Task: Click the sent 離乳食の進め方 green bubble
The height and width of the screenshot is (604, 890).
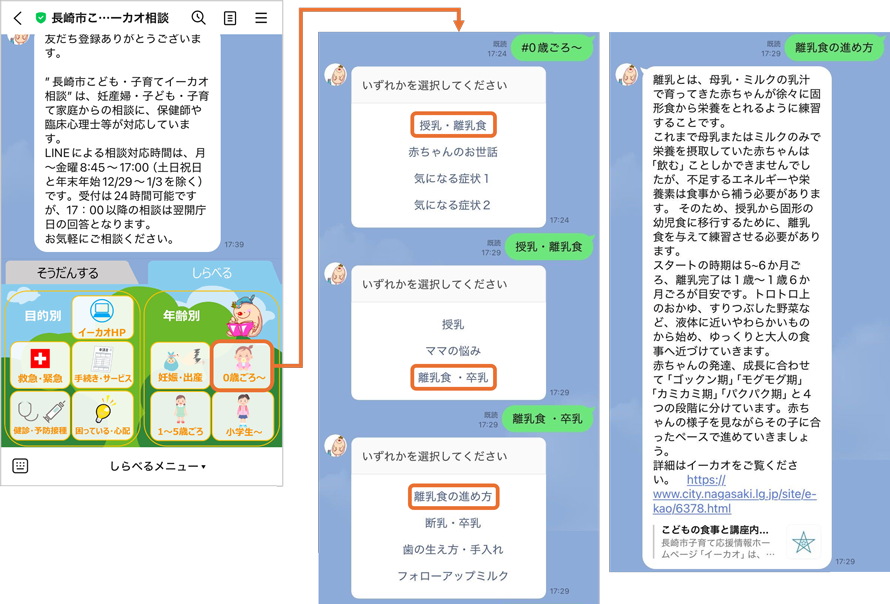Action: (x=834, y=48)
